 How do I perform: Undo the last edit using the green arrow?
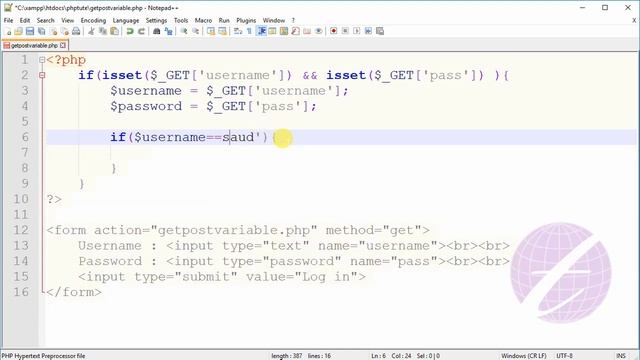tap(130, 31)
